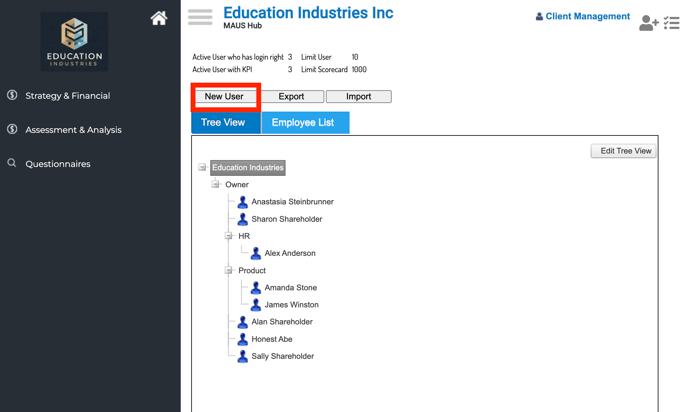
Task: Collapse the Owner tree branch
Action: point(215,185)
